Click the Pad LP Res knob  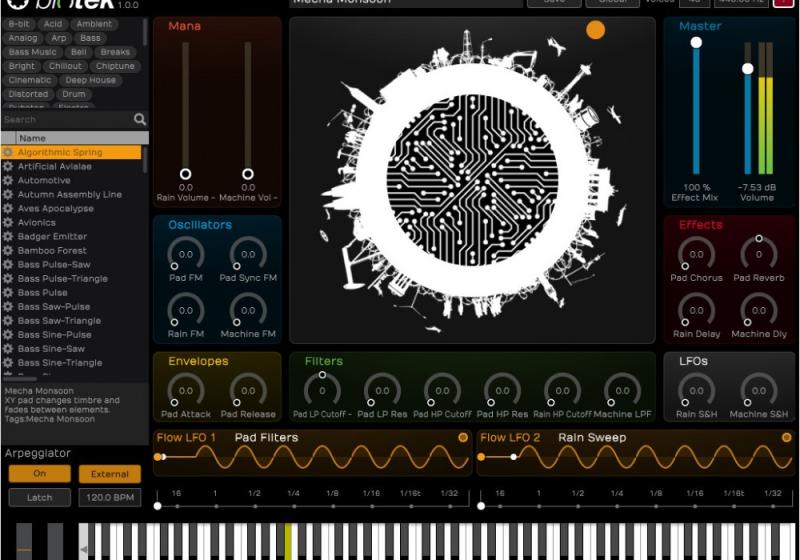pyautogui.click(x=382, y=391)
